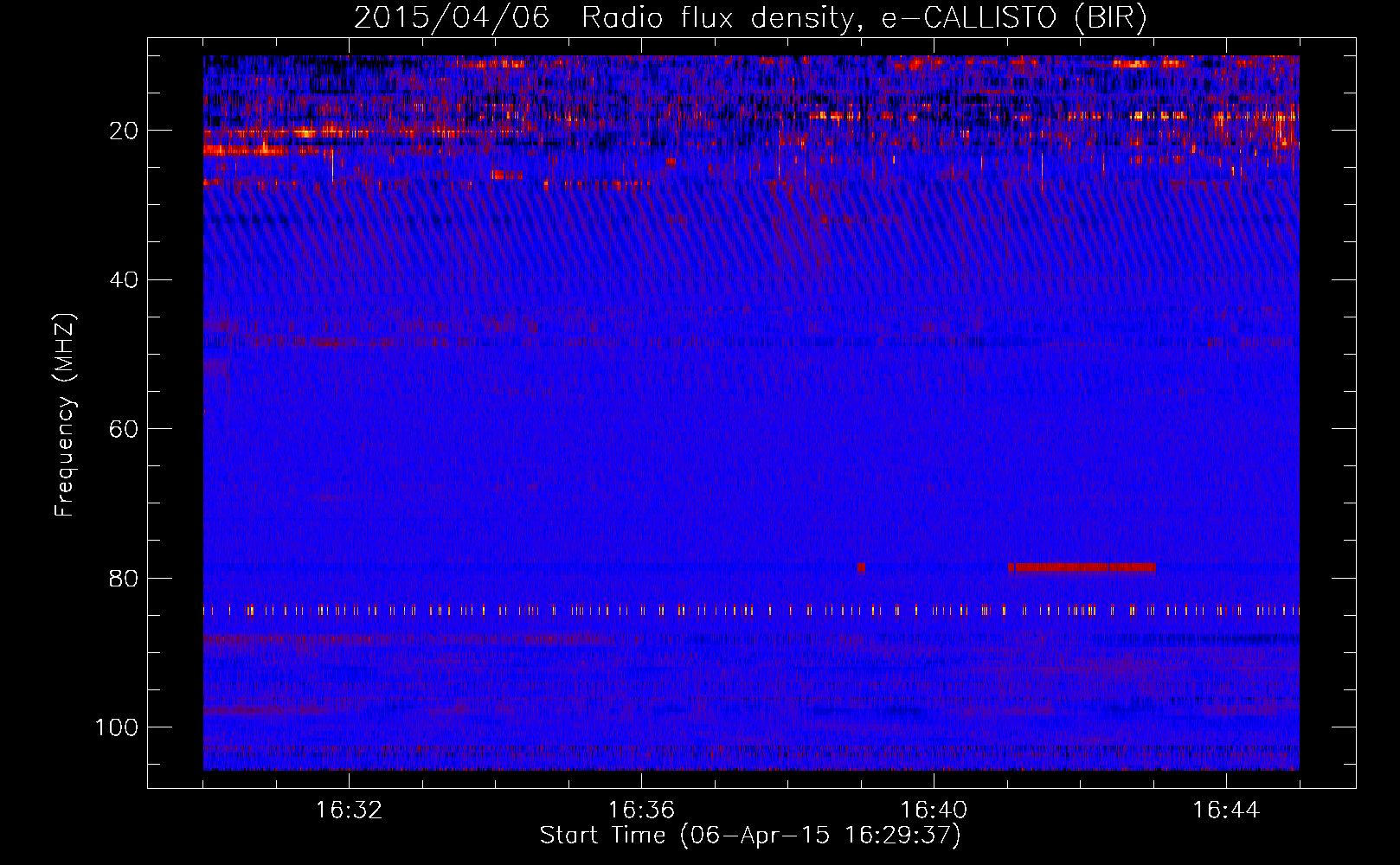This screenshot has width=1400, height=865.
Task: Click the 16:40 time tick label
Action: pyautogui.click(x=934, y=811)
